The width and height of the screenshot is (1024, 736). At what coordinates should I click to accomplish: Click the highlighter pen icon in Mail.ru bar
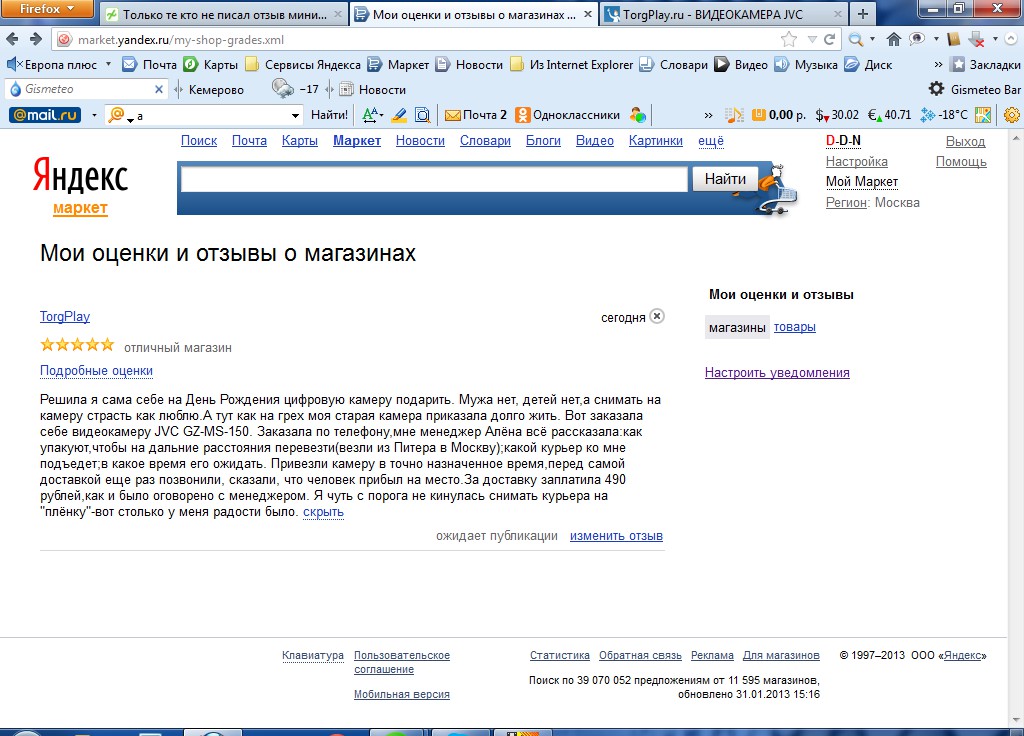[399, 115]
